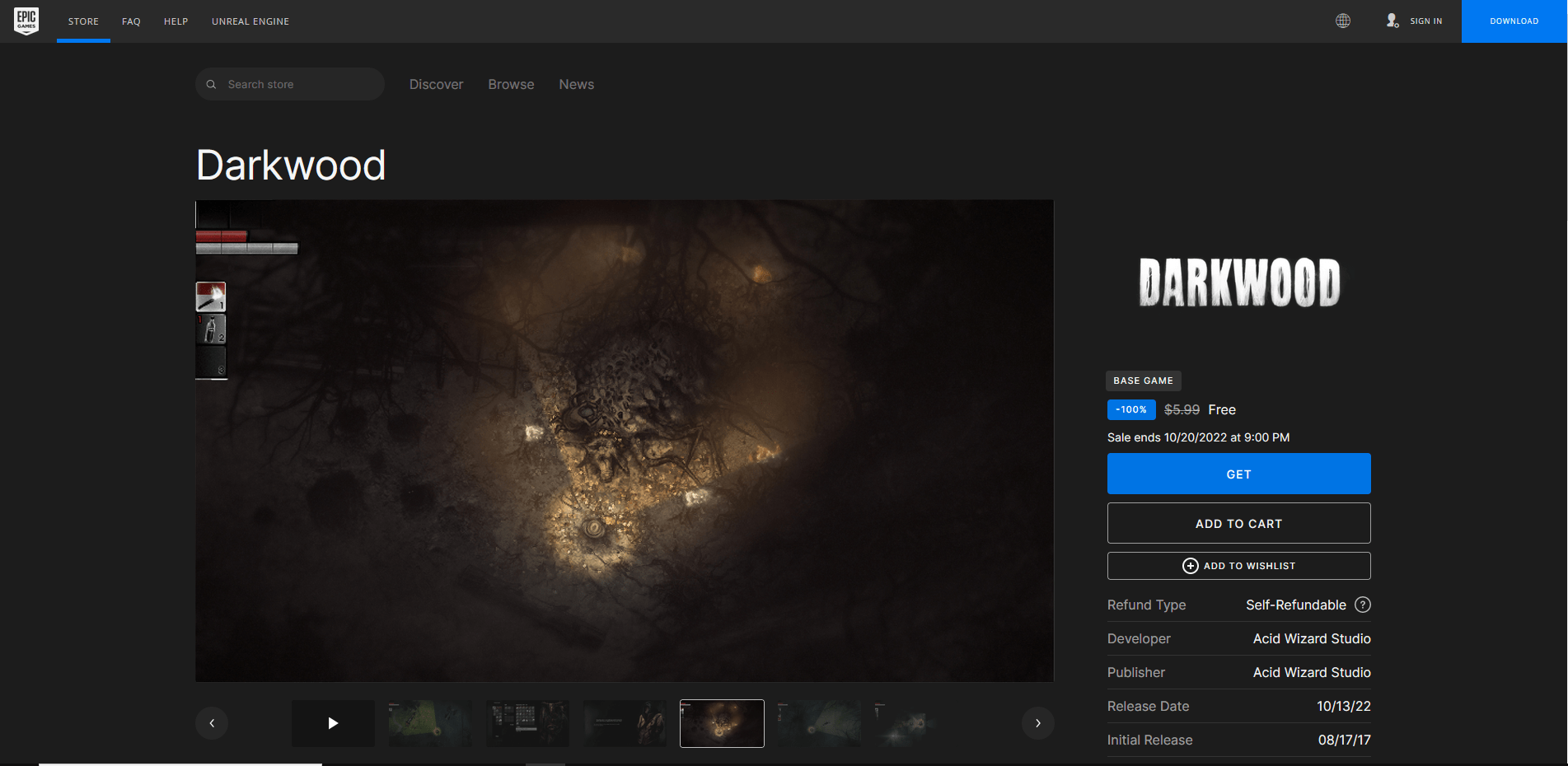Click the Free price label

tap(1222, 409)
